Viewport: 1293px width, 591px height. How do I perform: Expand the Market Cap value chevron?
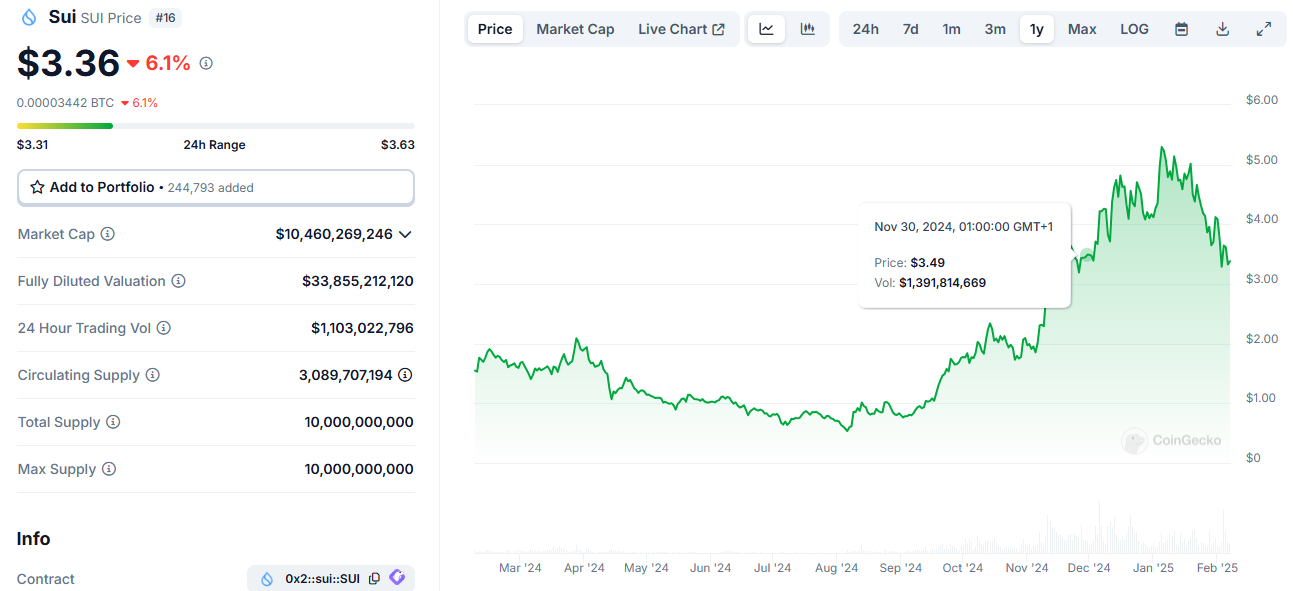click(x=405, y=234)
